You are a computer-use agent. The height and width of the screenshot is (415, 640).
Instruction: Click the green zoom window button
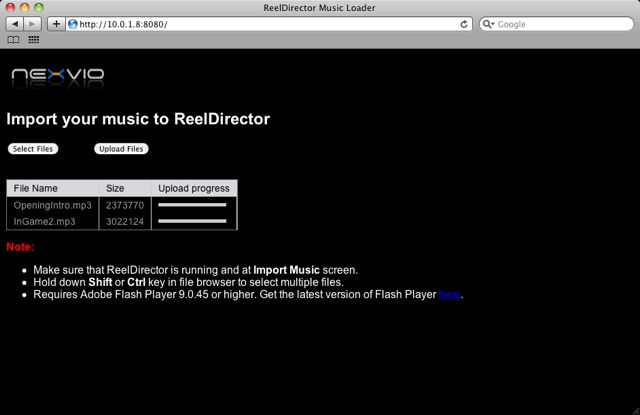[39, 7]
